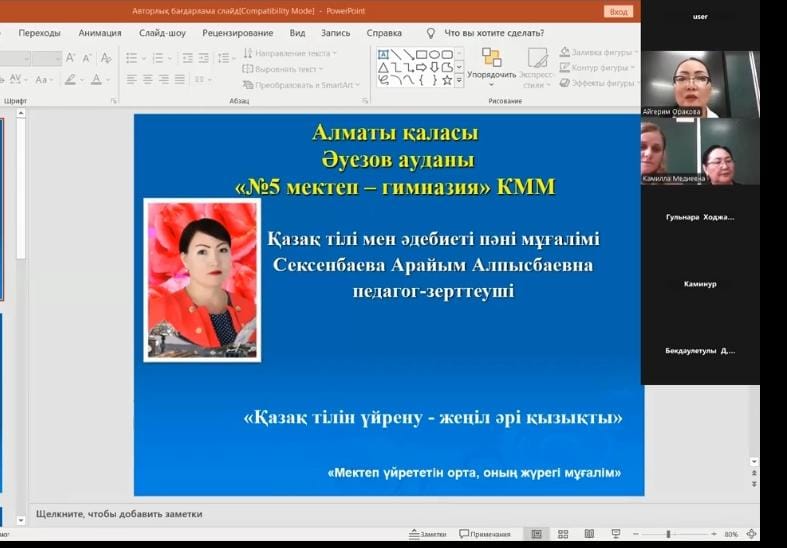The image size is (787, 548).
Task: Click the Упорядочить arrange button
Action: 491,65
